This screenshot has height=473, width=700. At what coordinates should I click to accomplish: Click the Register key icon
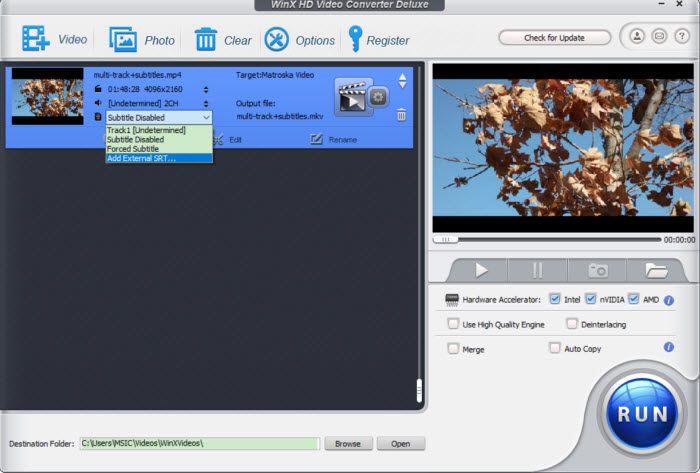tap(355, 39)
